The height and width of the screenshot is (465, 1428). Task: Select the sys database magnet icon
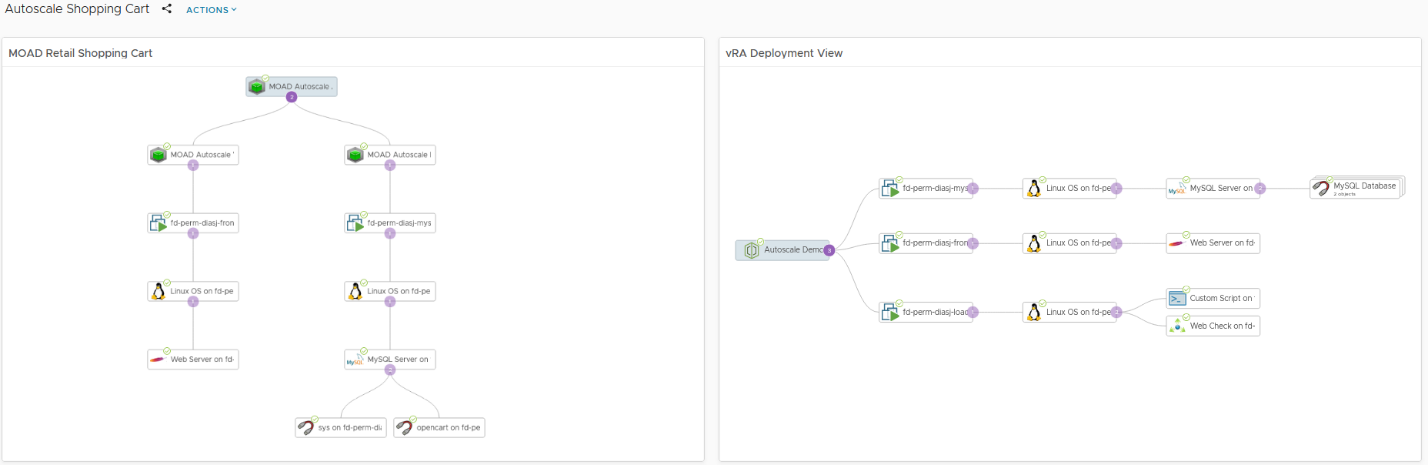click(305, 427)
